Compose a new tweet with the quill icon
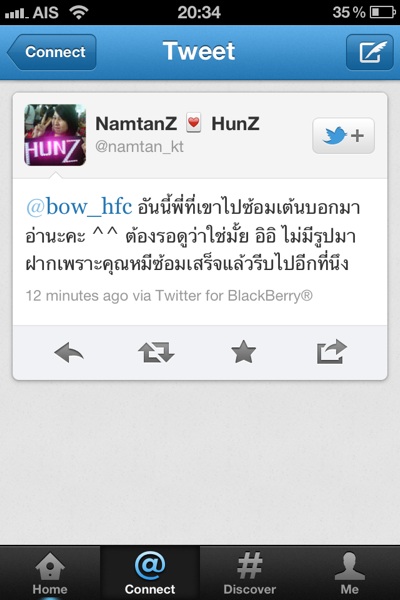This screenshot has width=400, height=600. [x=370, y=52]
